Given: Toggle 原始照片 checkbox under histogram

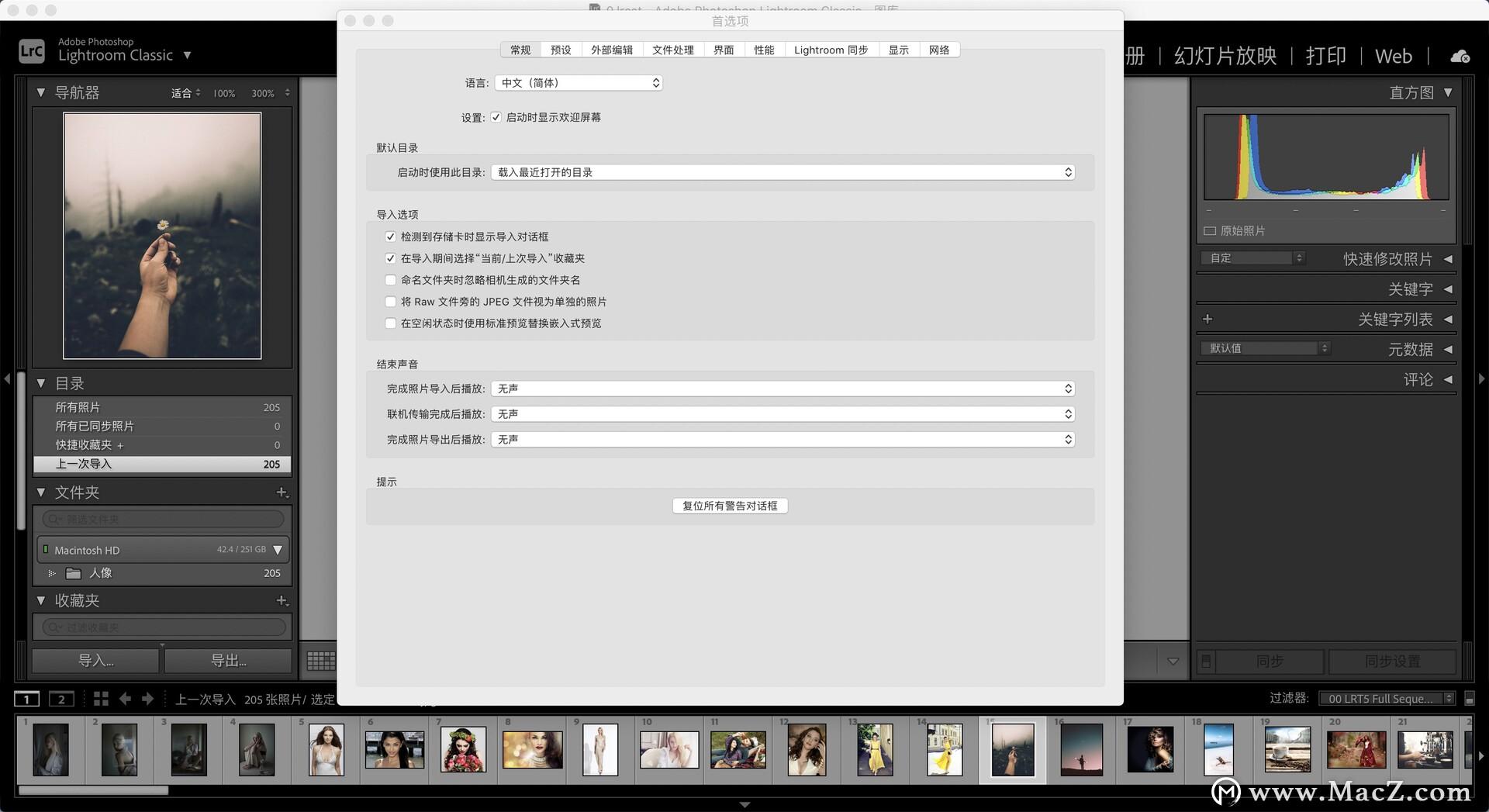Looking at the screenshot, I should coord(1209,231).
